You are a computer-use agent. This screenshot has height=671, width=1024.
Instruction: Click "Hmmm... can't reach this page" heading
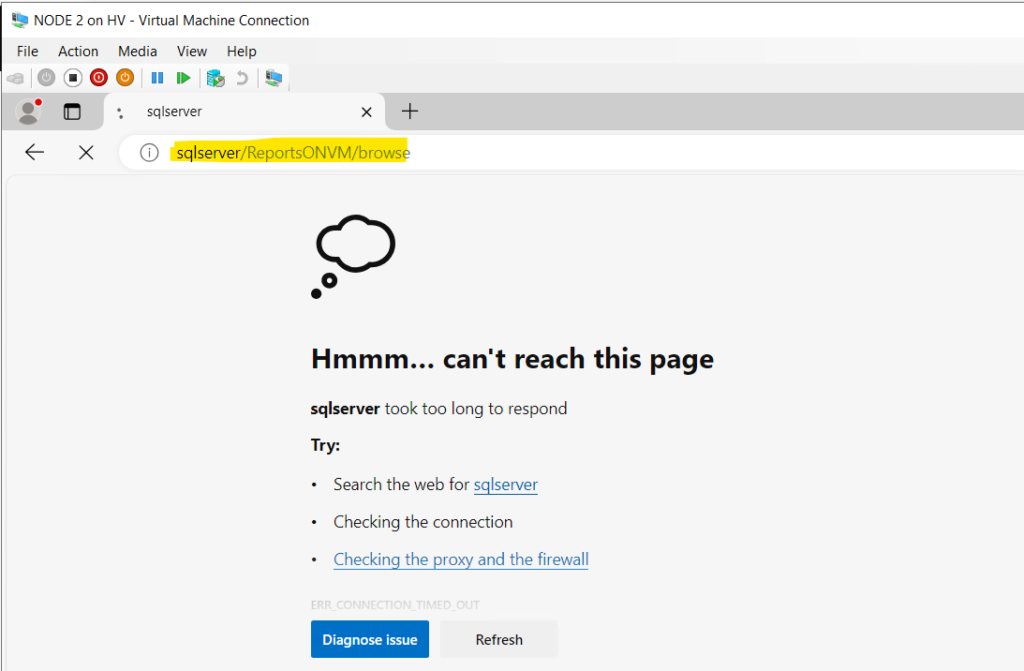(513, 359)
